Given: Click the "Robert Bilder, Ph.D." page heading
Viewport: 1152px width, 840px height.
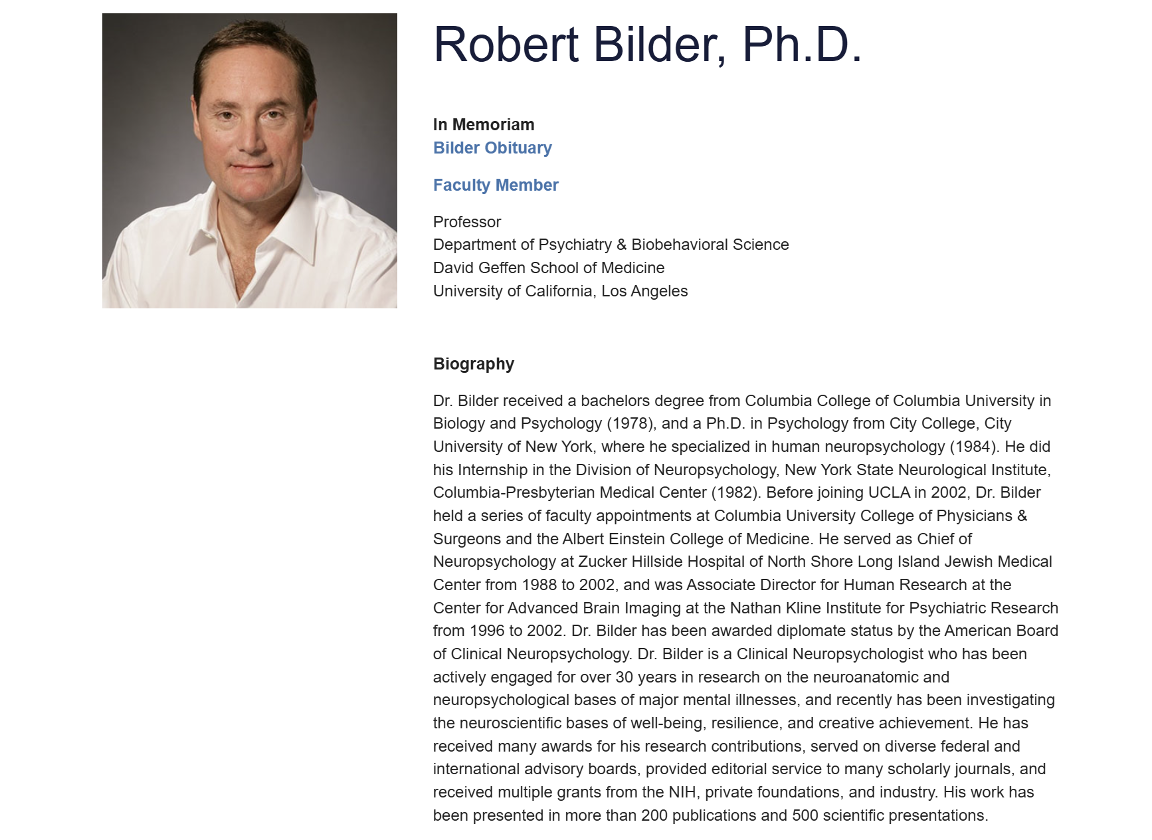Looking at the screenshot, I should pos(647,45).
